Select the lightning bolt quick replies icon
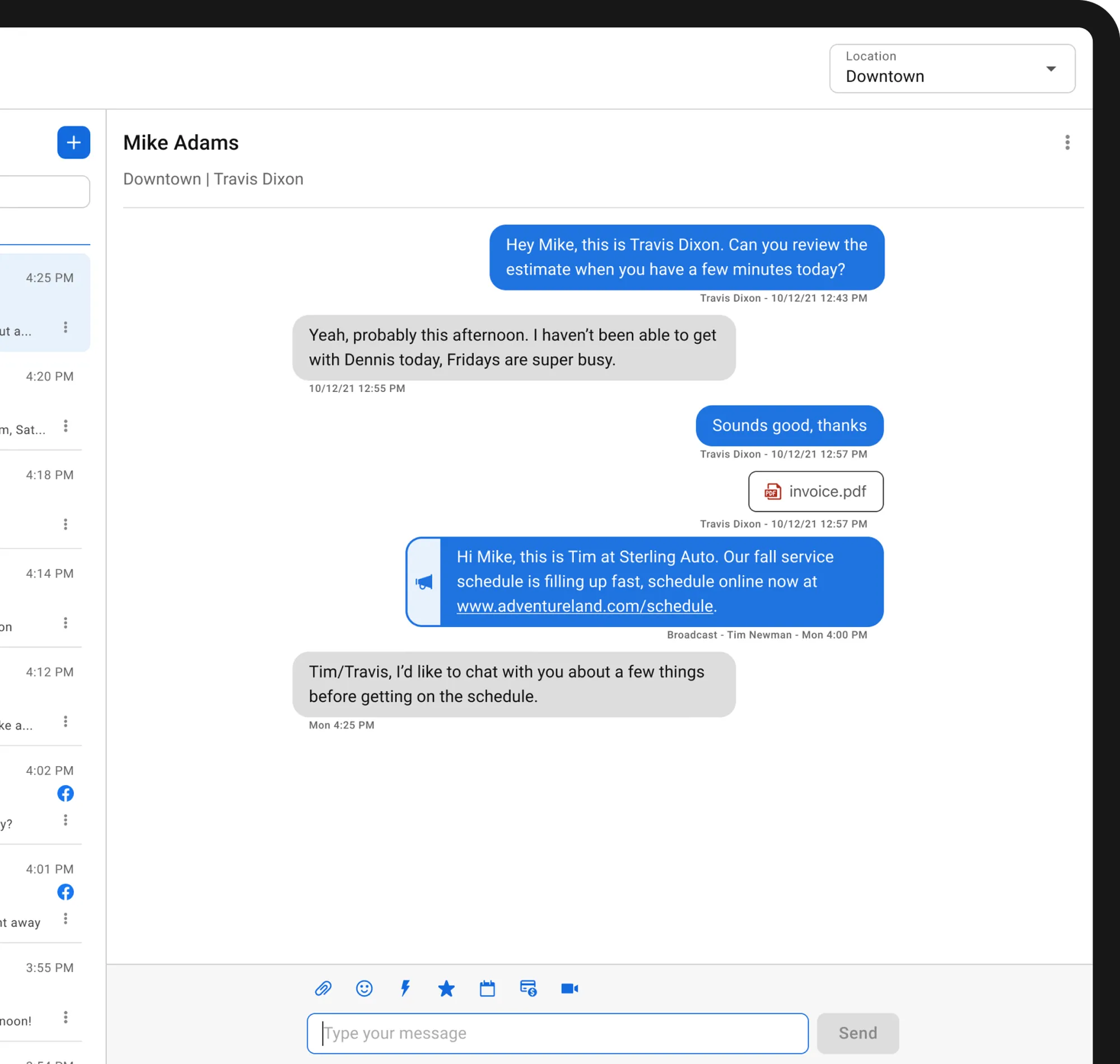Viewport: 1120px width, 1064px height. tap(405, 989)
